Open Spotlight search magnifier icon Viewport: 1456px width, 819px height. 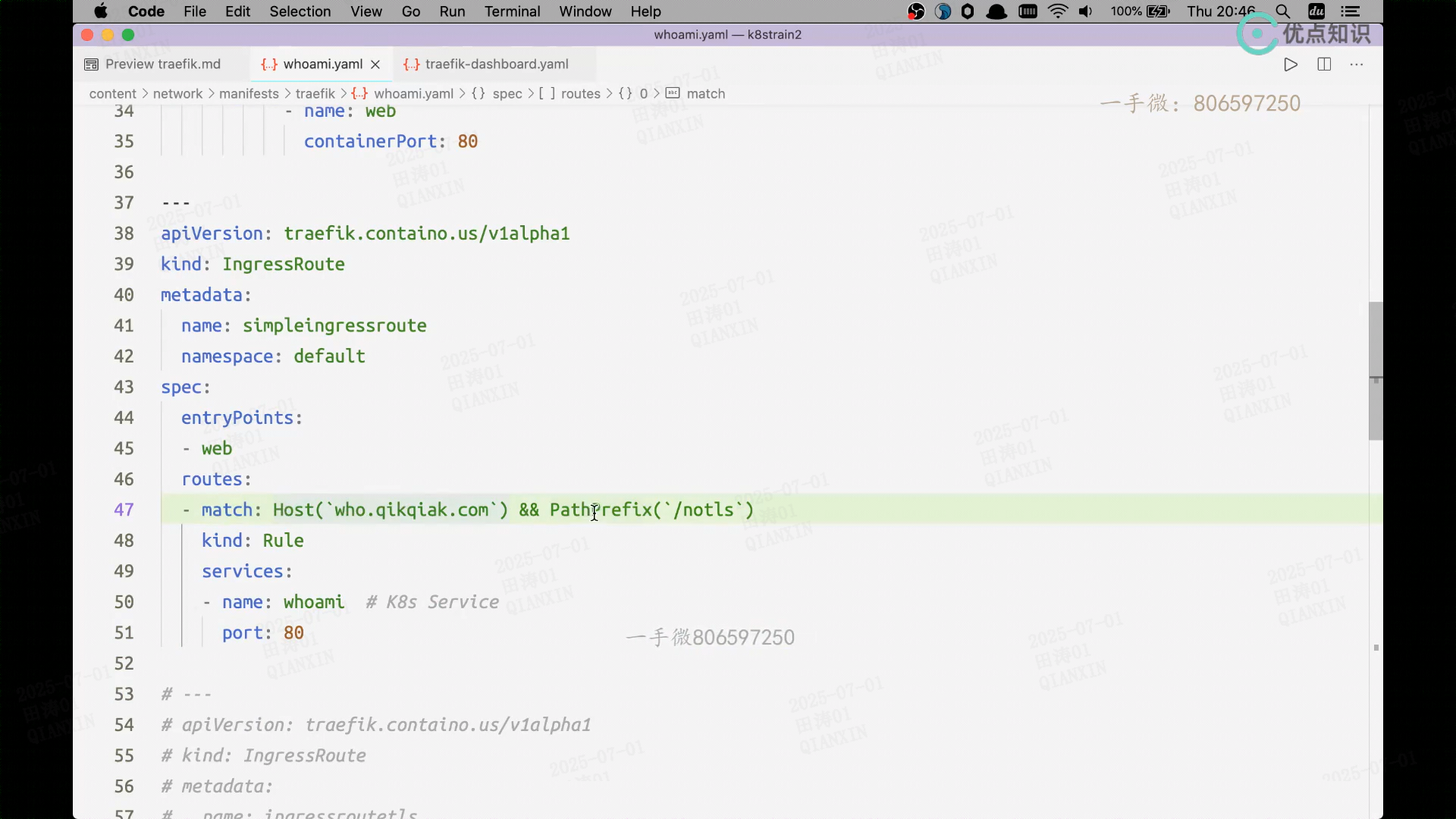pyautogui.click(x=1282, y=11)
